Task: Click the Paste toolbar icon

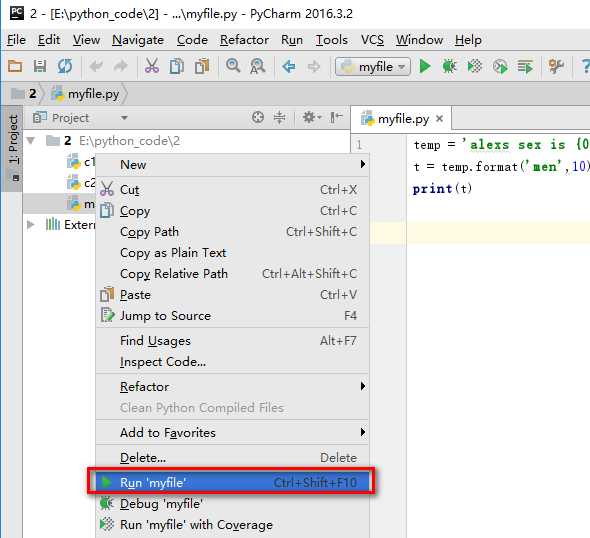Action: 202,67
